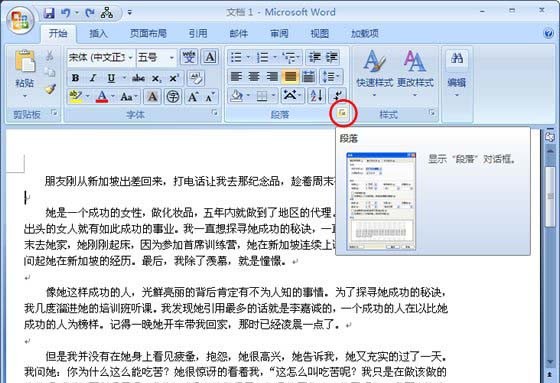Image resolution: width=560 pixels, height=383 pixels.
Task: Select the Format Painter brush
Action: tap(51, 89)
